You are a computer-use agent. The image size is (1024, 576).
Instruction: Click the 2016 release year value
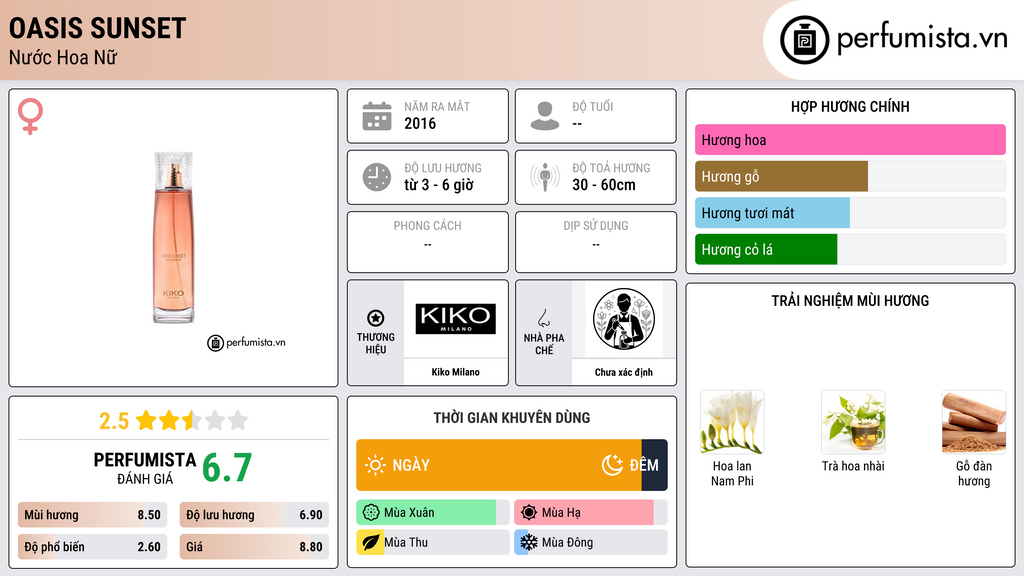[x=420, y=123]
